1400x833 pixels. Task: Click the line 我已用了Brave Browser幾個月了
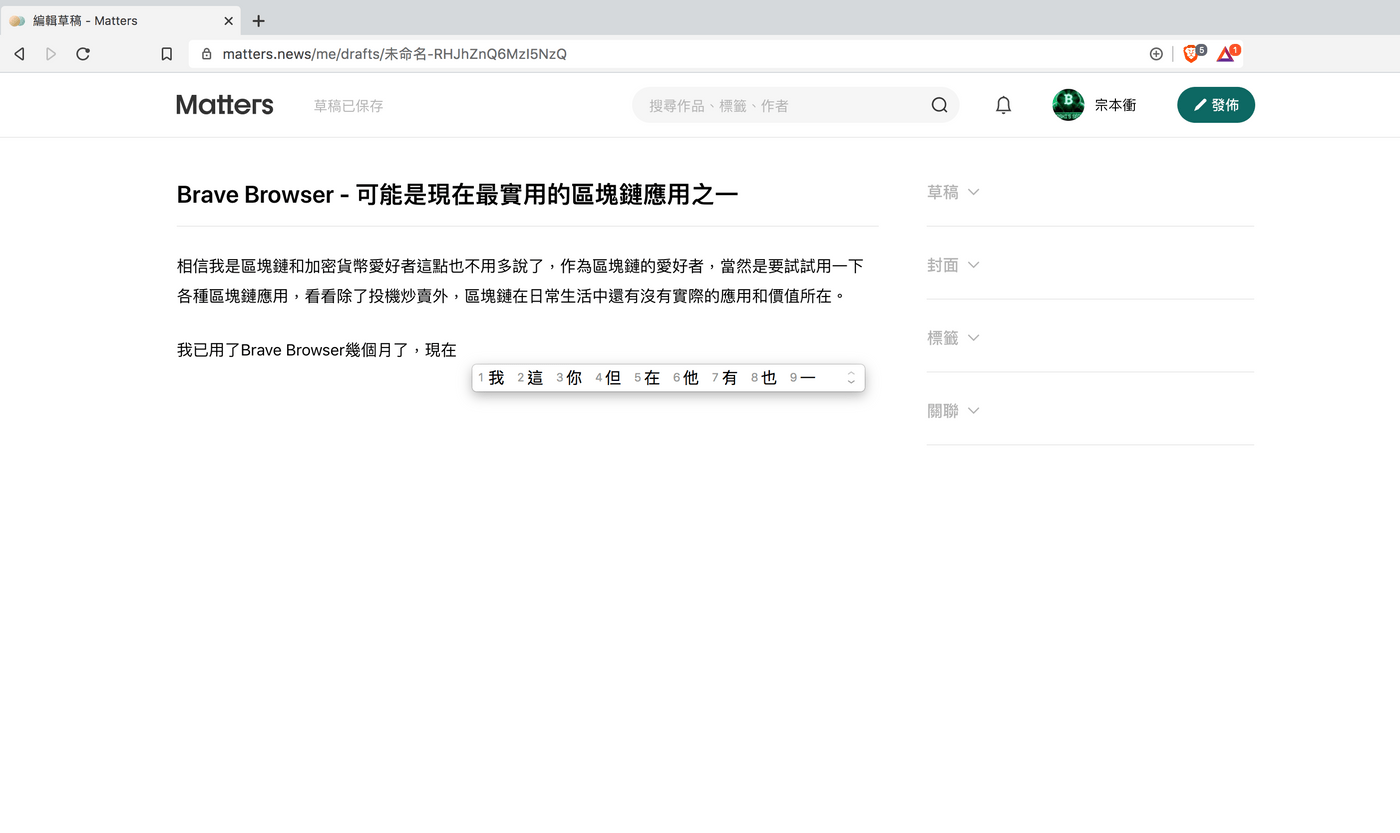[x=316, y=350]
